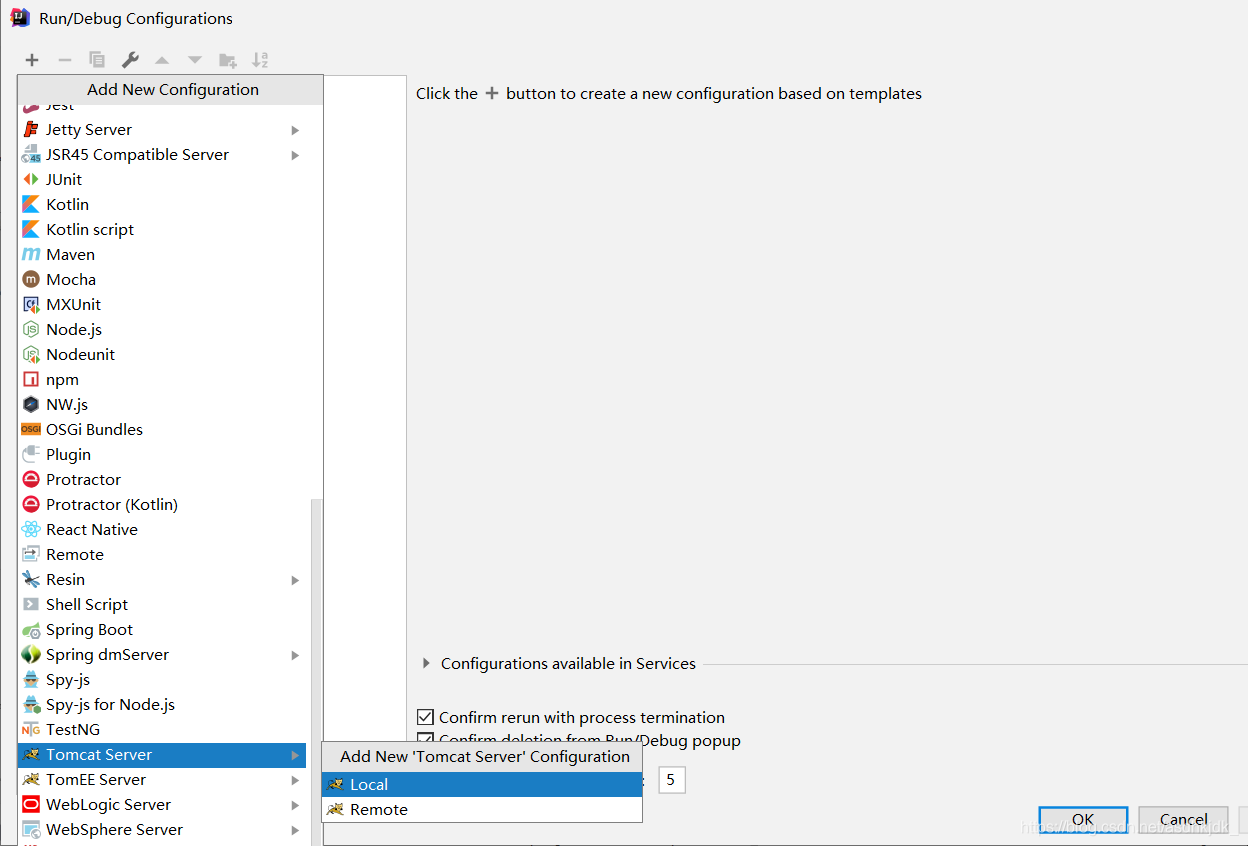
Task: Select Remote configuration type in list
Action: click(x=162, y=555)
